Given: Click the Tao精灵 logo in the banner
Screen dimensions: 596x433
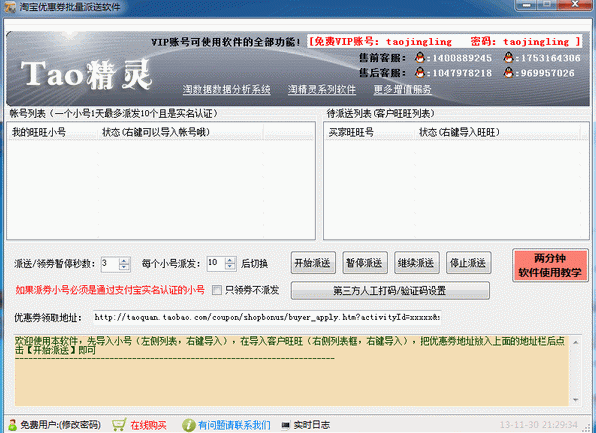Looking at the screenshot, I should 86,74.
